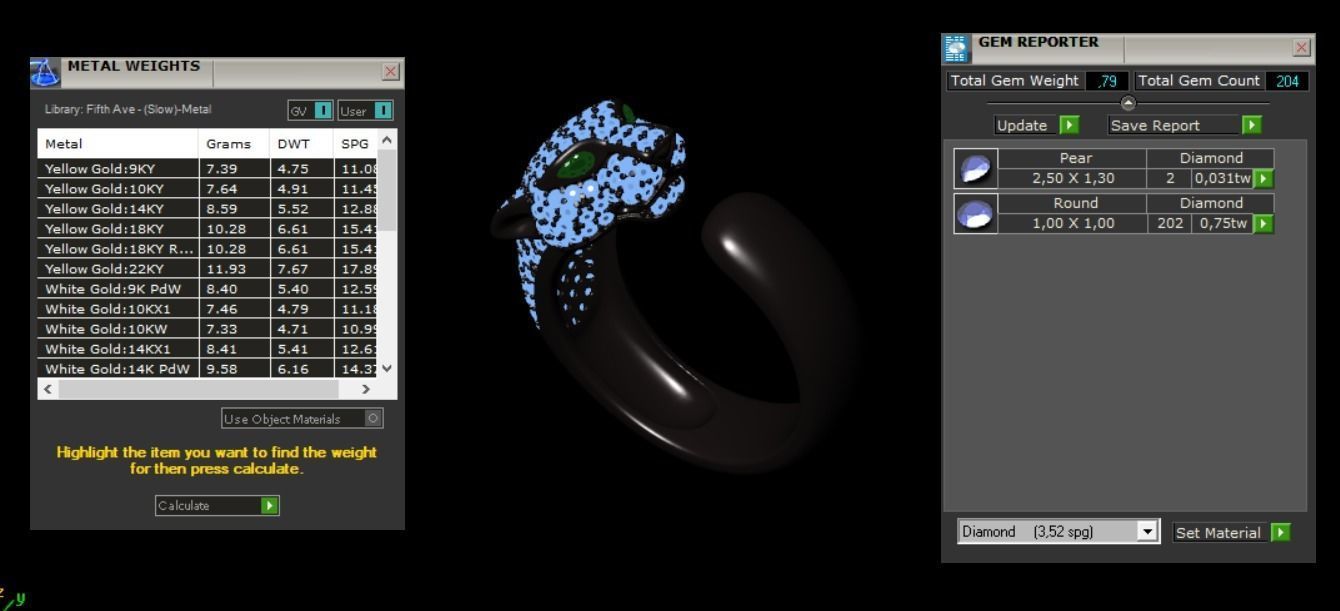Click the gem count 202 cell

tap(1169, 223)
